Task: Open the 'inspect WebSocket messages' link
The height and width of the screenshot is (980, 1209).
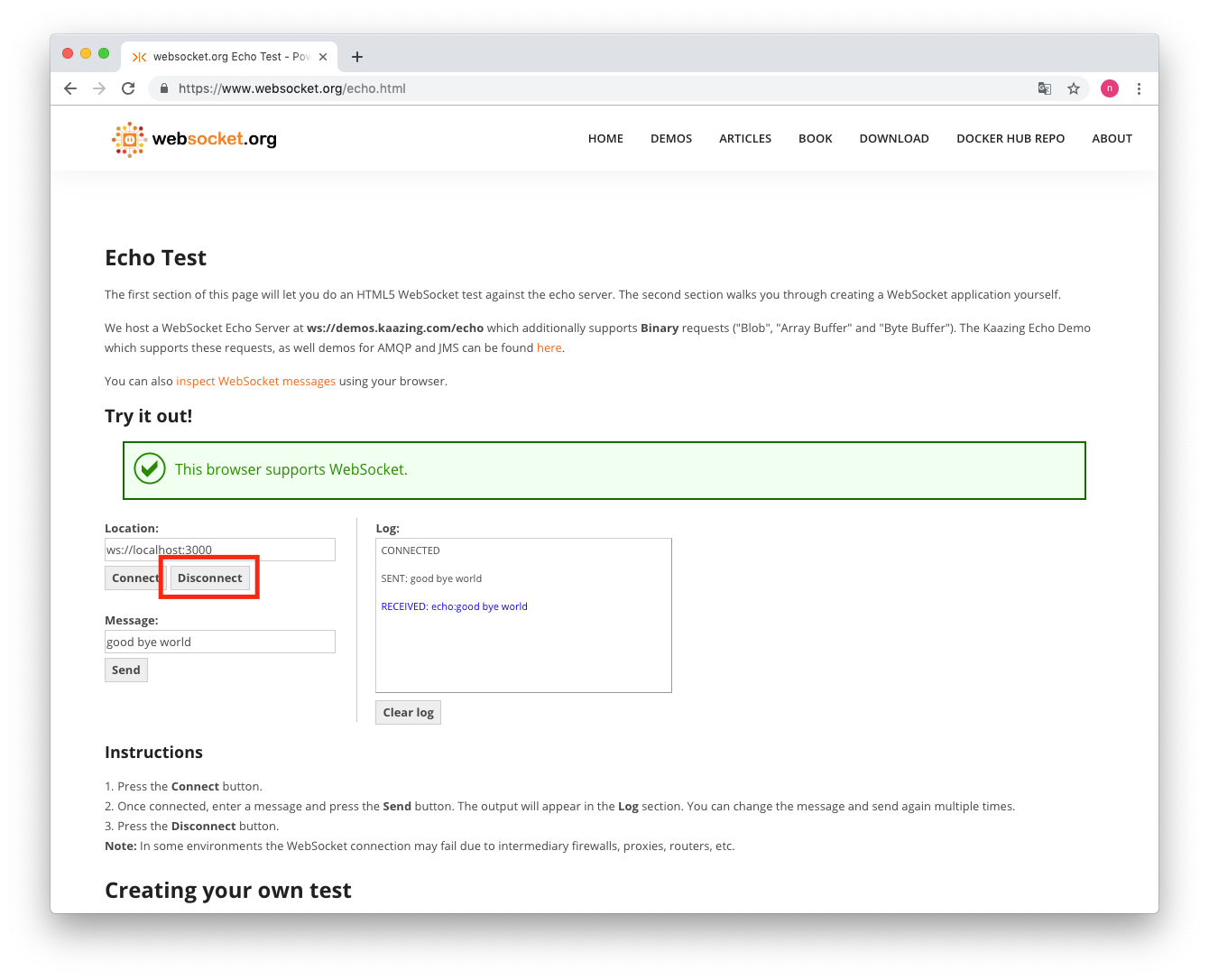Action: pyautogui.click(x=256, y=382)
